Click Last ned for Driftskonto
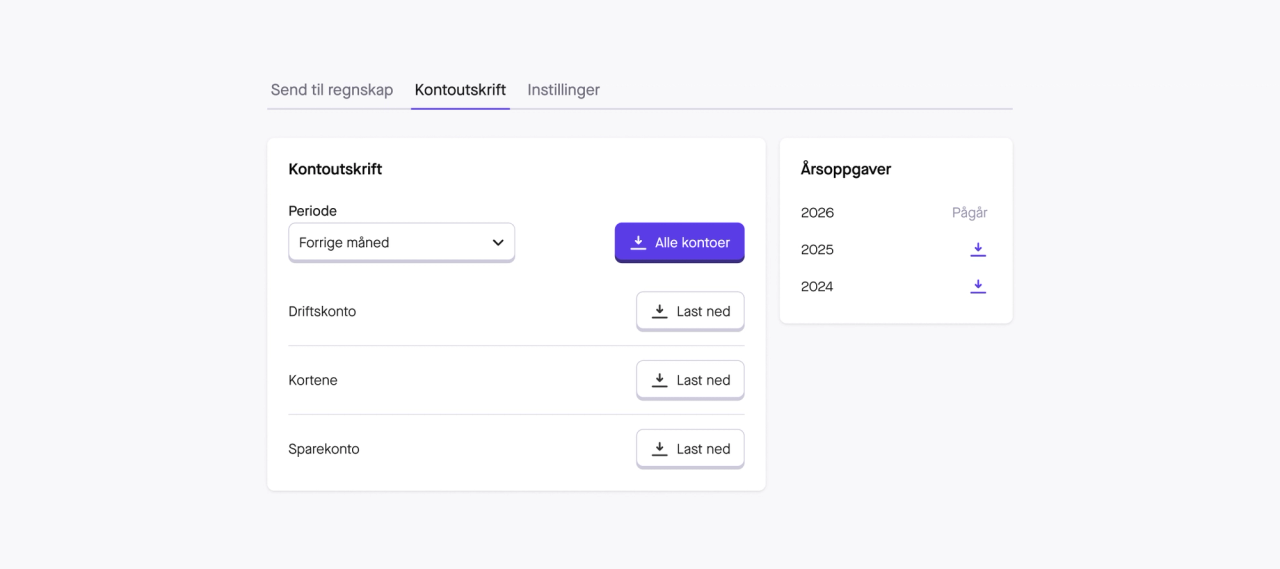1280x569 pixels. pos(690,311)
